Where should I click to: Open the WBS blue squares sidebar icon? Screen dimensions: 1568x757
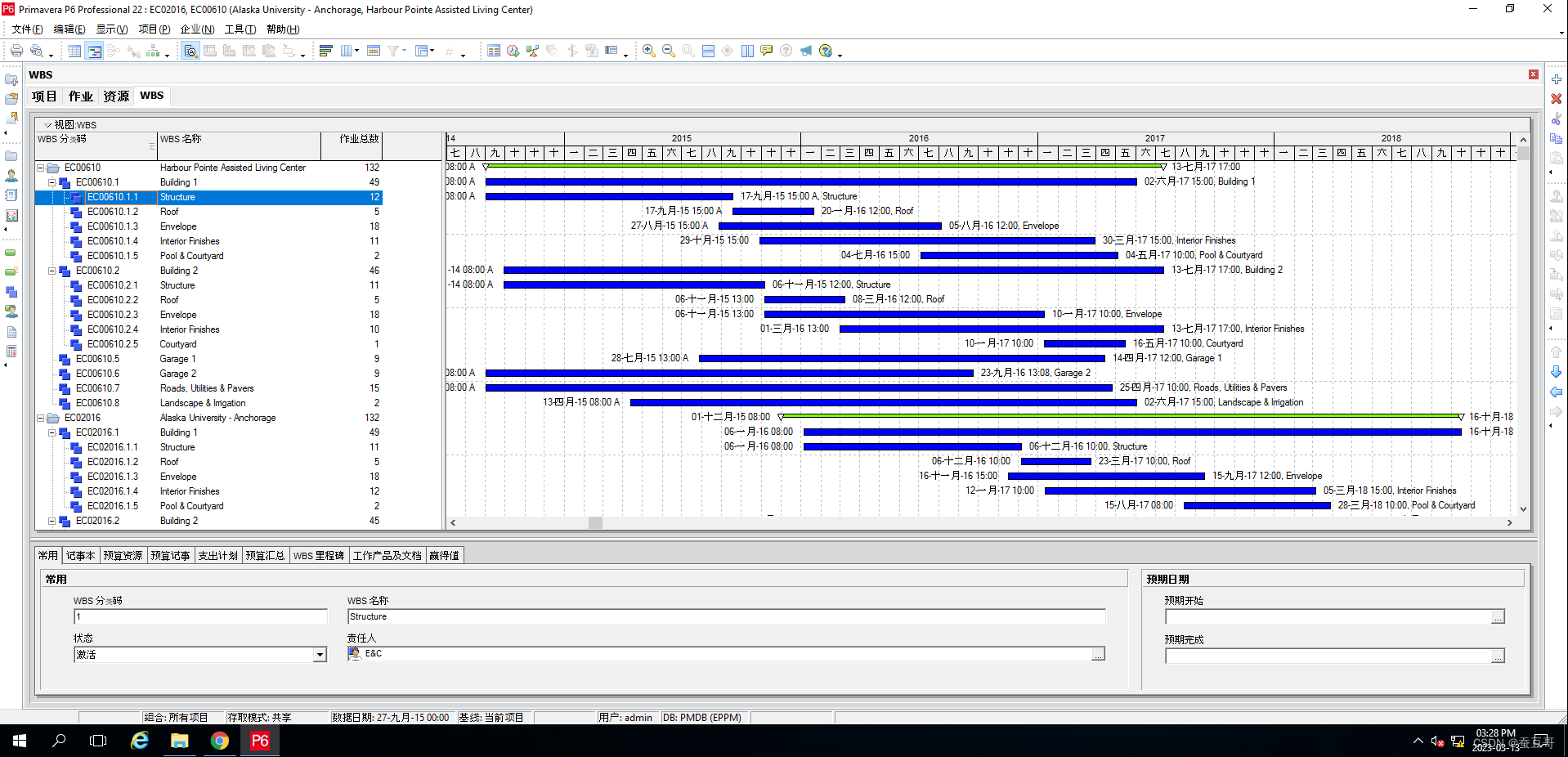[x=11, y=292]
